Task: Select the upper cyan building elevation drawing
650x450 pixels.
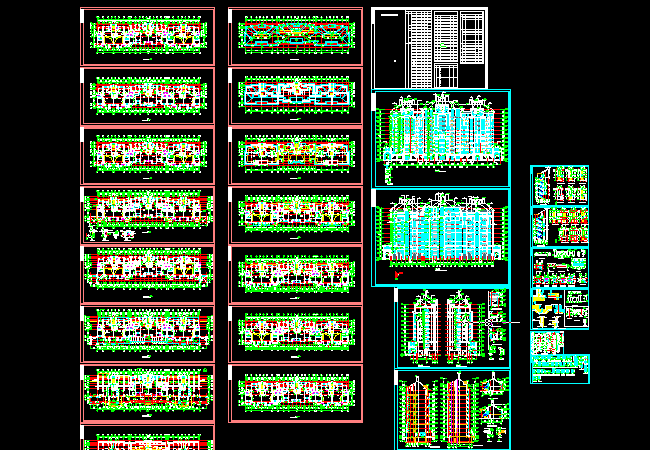Action: (x=441, y=138)
